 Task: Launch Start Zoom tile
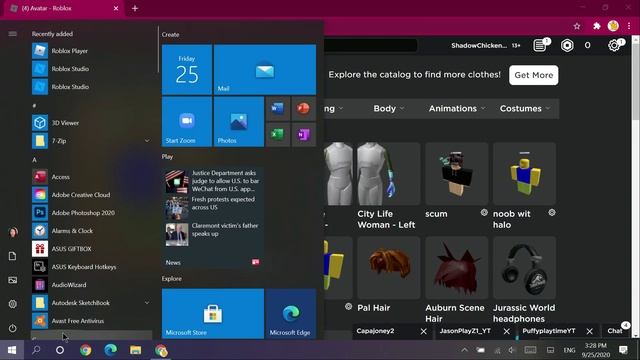coord(187,122)
